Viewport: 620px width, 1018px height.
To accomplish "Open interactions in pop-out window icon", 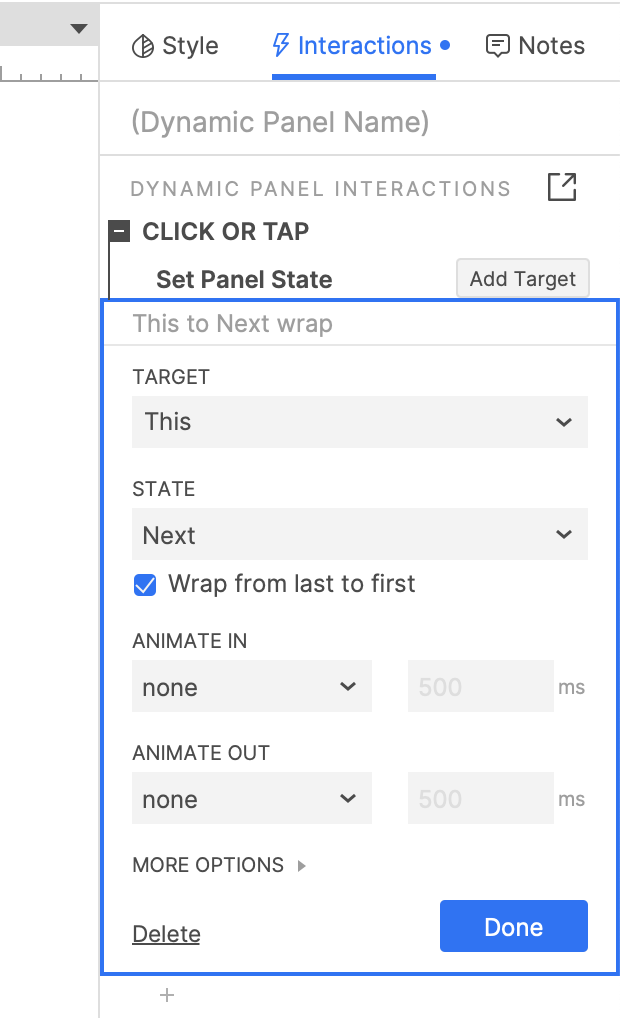I will pos(562,188).
